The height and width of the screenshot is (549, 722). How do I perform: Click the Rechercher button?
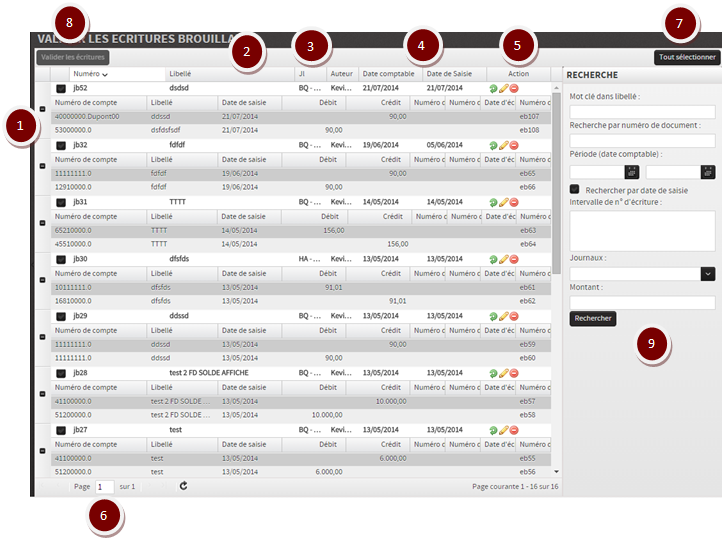tap(593, 319)
